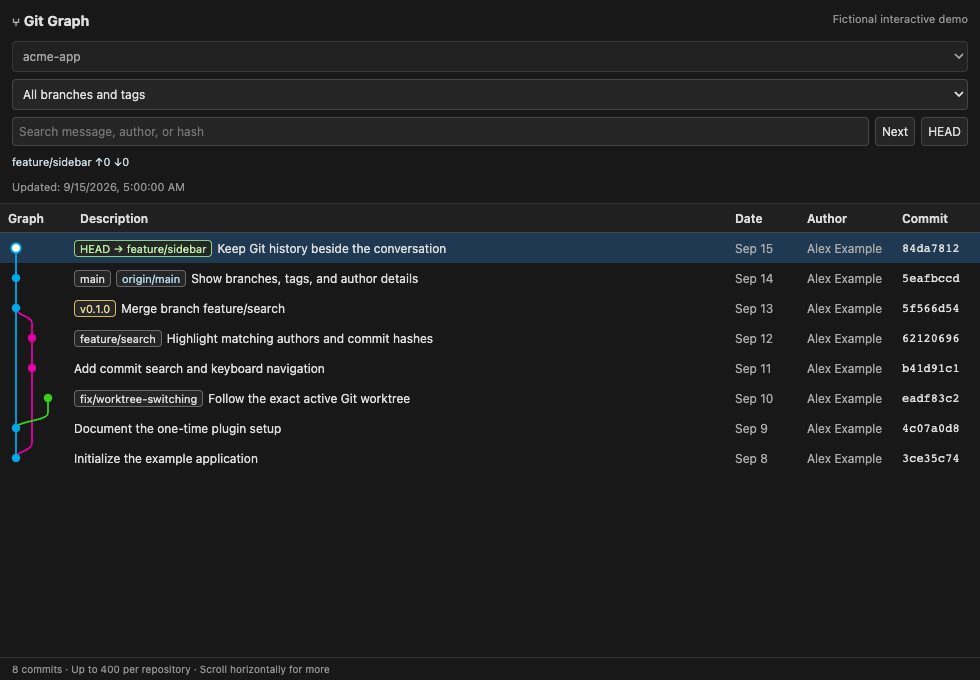Click the root commit node in Sep 8 row
This screenshot has width=980, height=680.
pyautogui.click(x=16, y=458)
